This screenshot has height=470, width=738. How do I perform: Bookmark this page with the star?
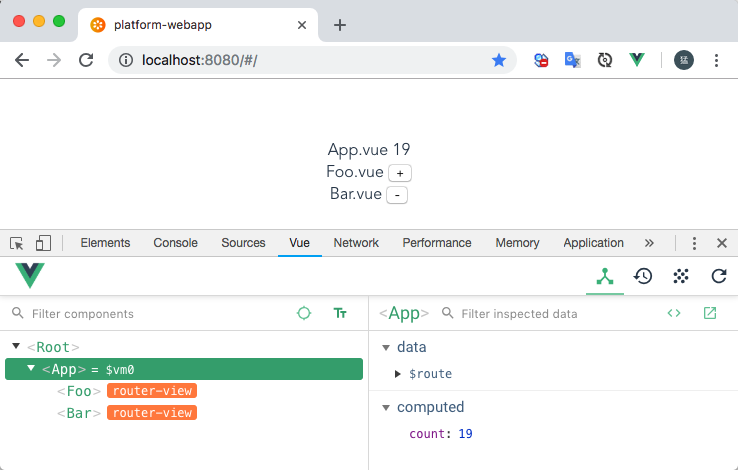coord(499,60)
